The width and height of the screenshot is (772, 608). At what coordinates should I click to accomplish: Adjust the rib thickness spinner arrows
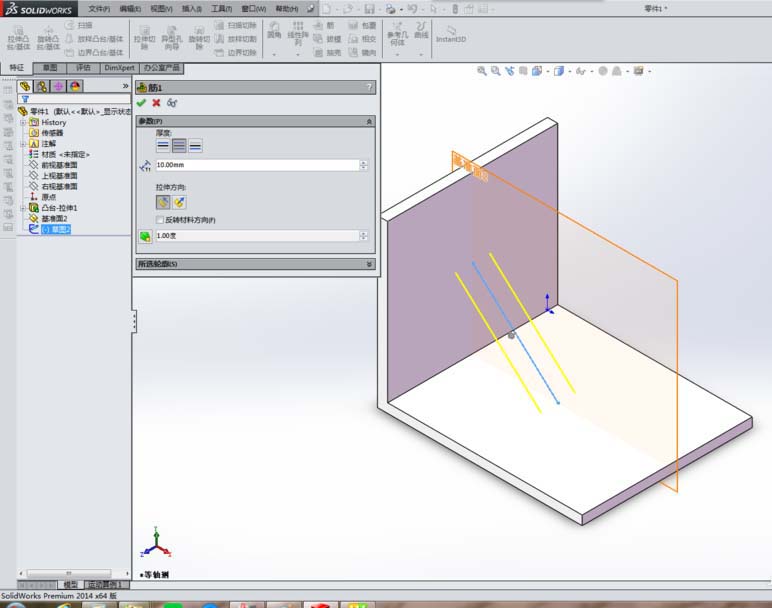363,165
